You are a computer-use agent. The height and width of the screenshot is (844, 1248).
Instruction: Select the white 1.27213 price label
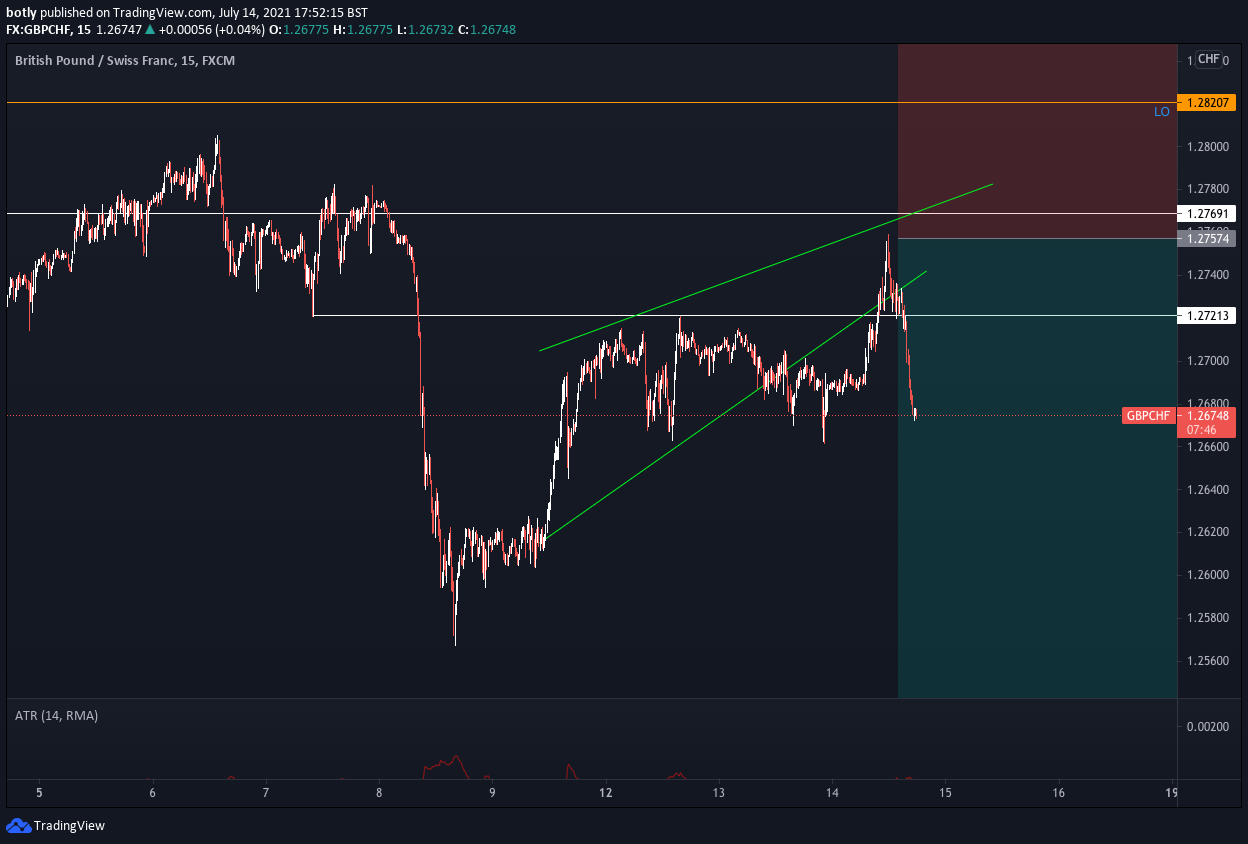point(1208,316)
